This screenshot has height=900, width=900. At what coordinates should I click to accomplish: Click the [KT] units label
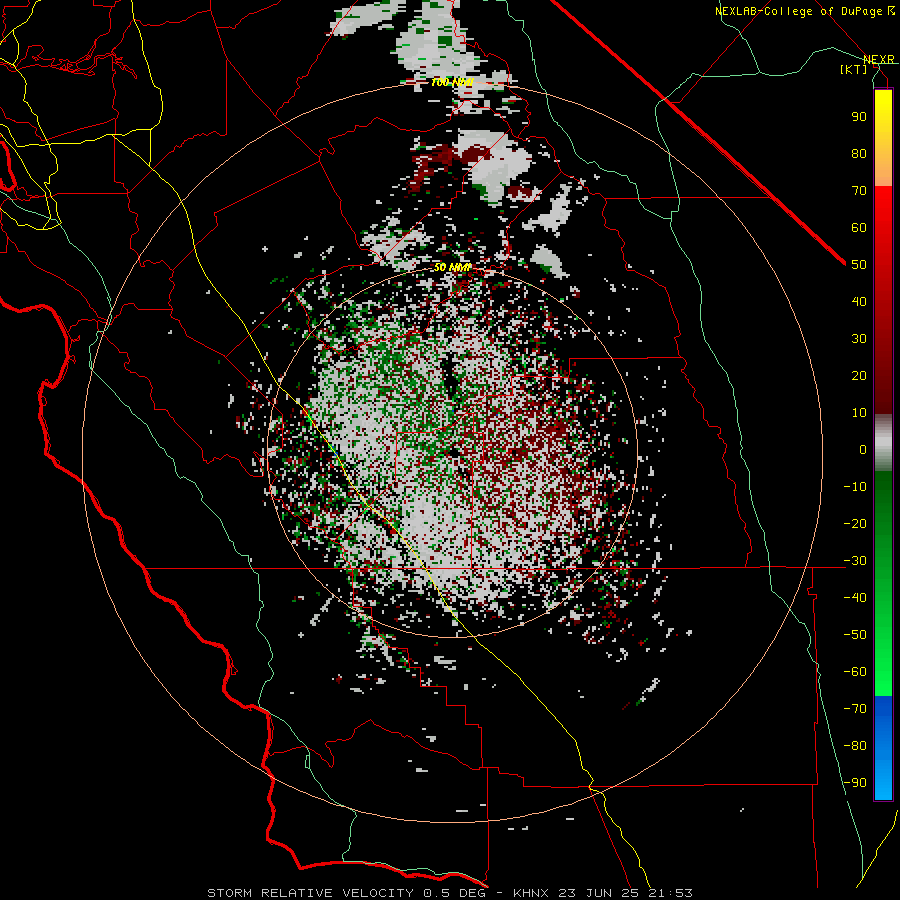[854, 69]
